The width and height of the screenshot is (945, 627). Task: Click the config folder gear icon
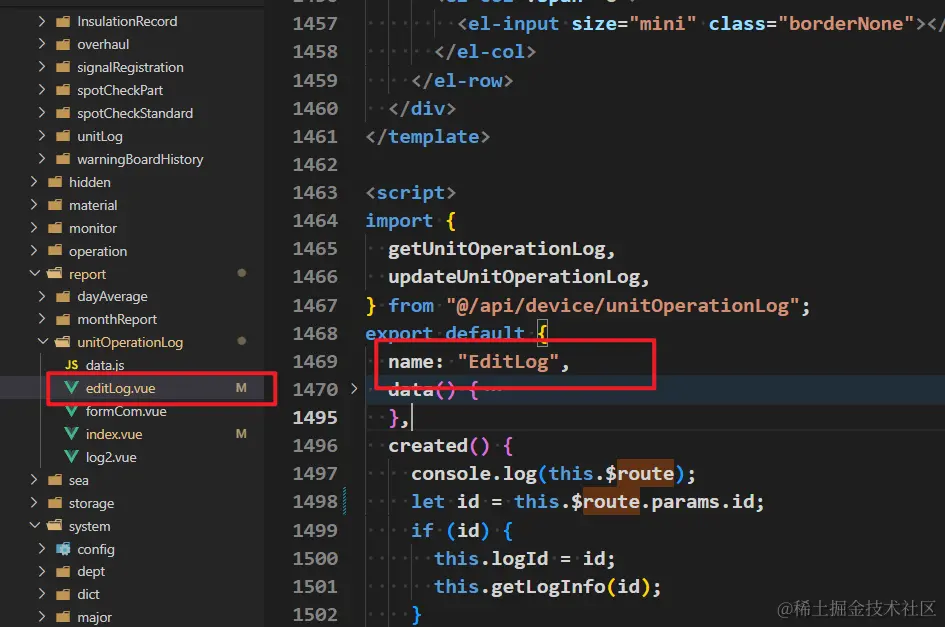pos(63,549)
